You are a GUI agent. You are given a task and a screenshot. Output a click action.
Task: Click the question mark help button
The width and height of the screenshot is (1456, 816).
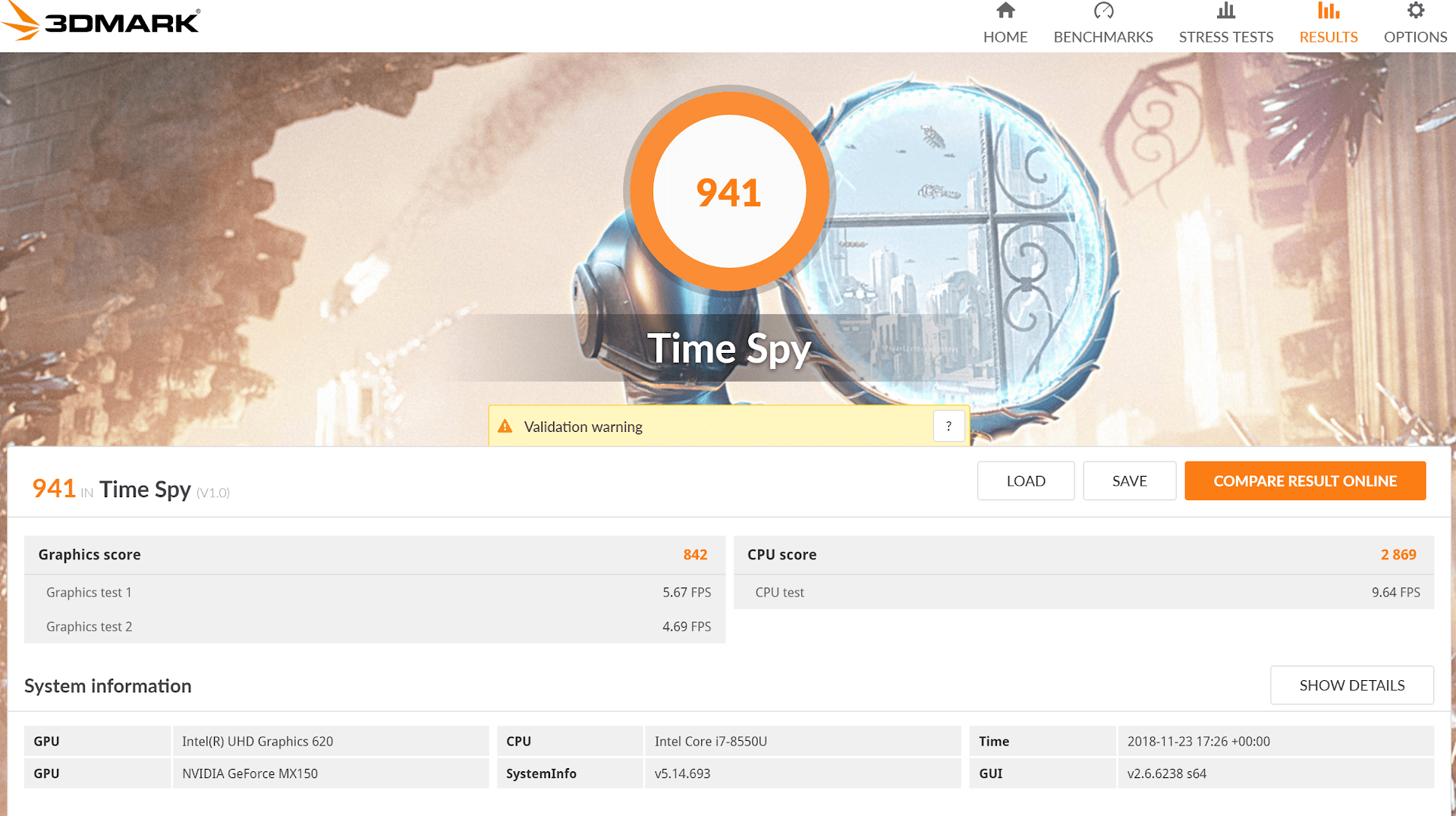948,427
